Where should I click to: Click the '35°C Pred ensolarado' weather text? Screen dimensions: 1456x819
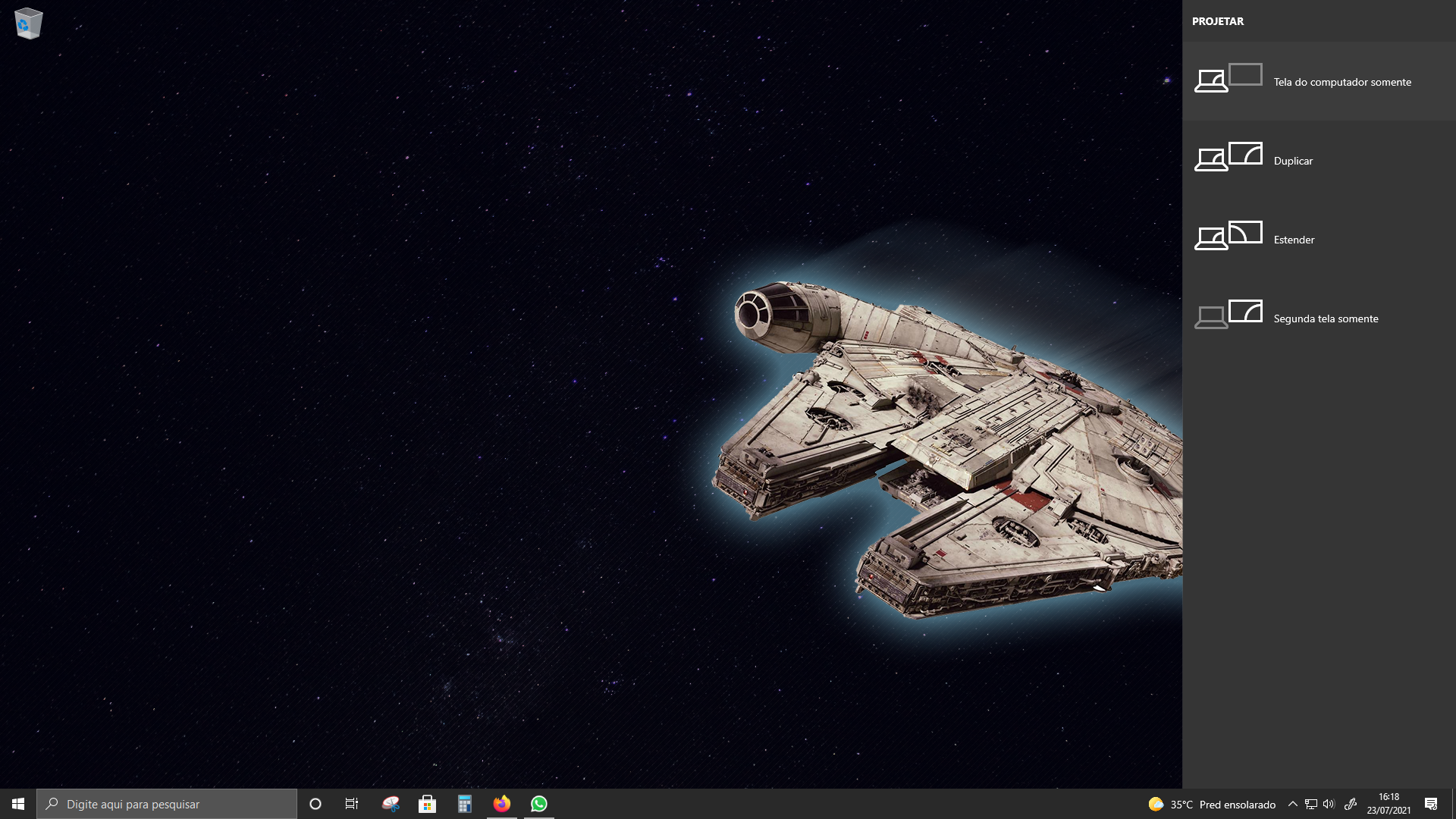tap(1223, 805)
